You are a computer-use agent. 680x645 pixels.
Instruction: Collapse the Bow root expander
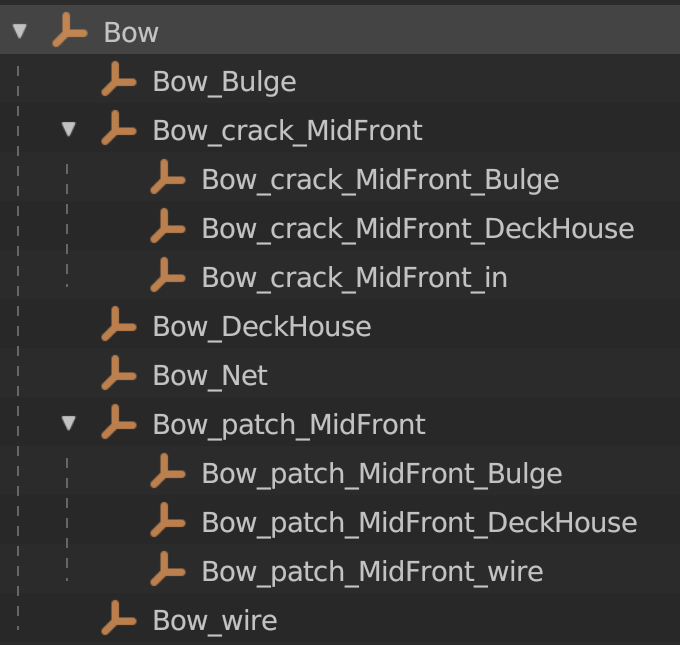point(20,31)
